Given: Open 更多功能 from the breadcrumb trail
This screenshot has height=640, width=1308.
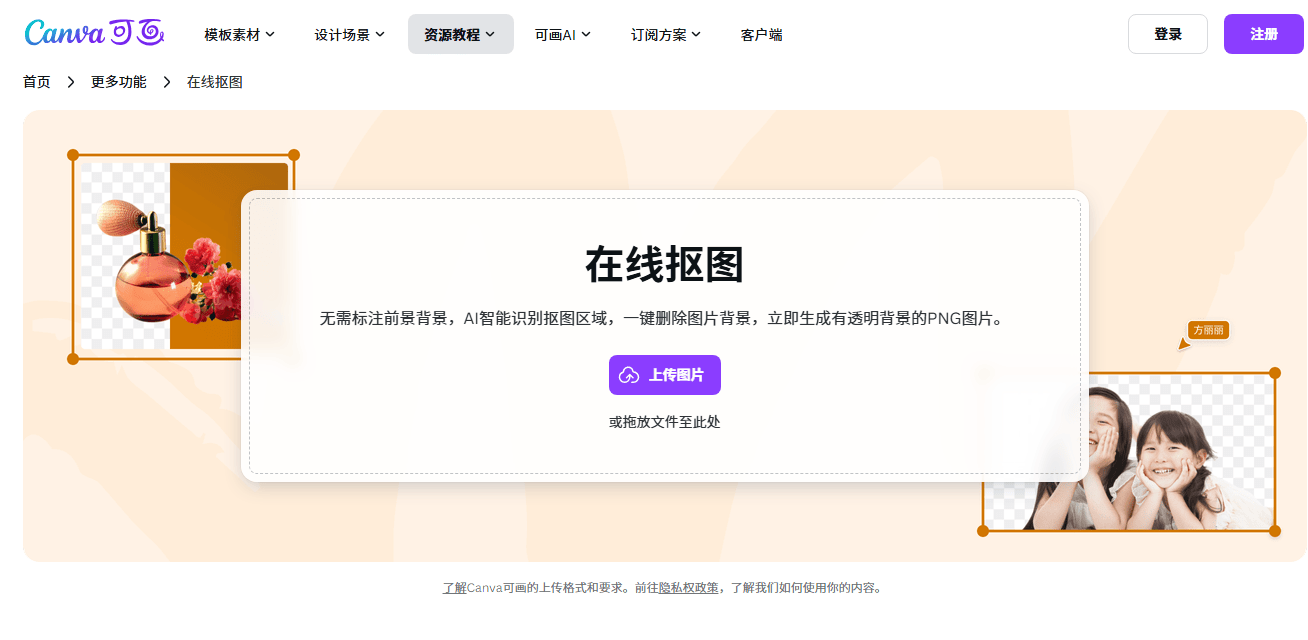Looking at the screenshot, I should 118,82.
